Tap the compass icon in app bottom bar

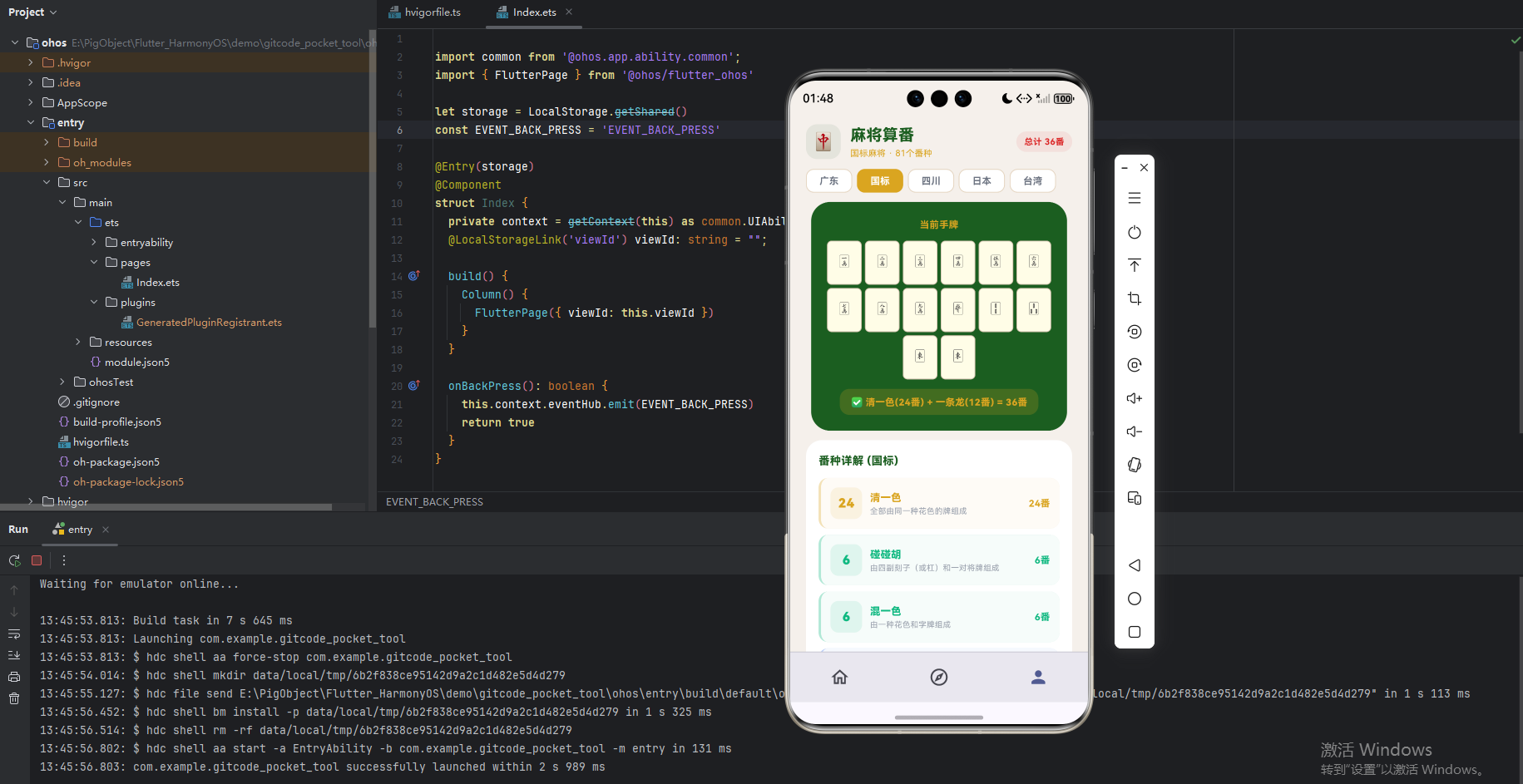939,677
